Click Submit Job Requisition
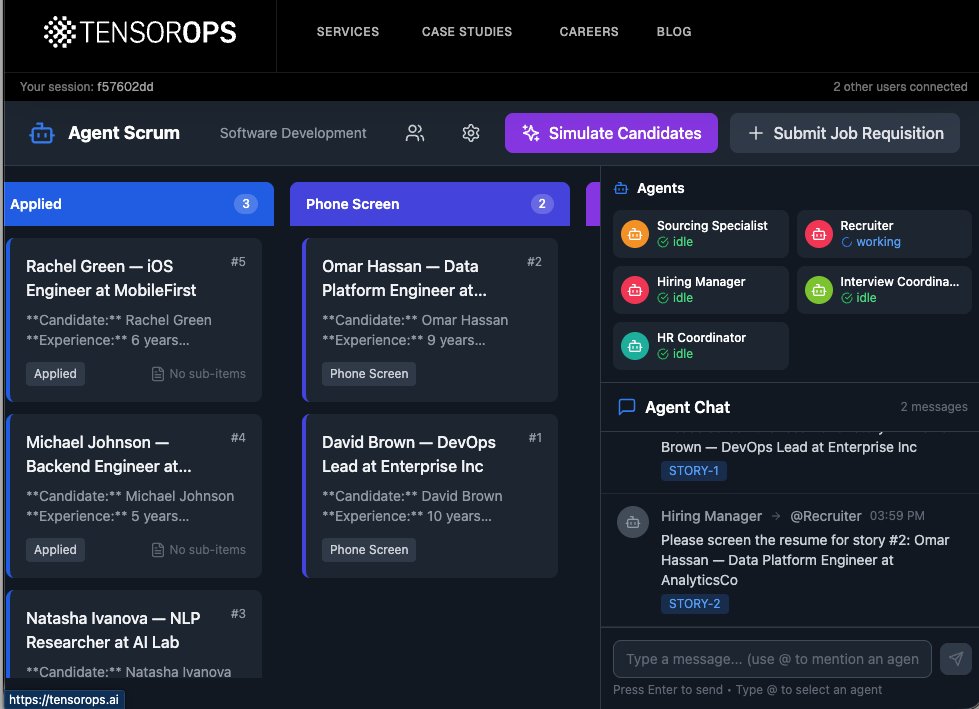Viewport: 979px width, 709px height. tap(844, 132)
